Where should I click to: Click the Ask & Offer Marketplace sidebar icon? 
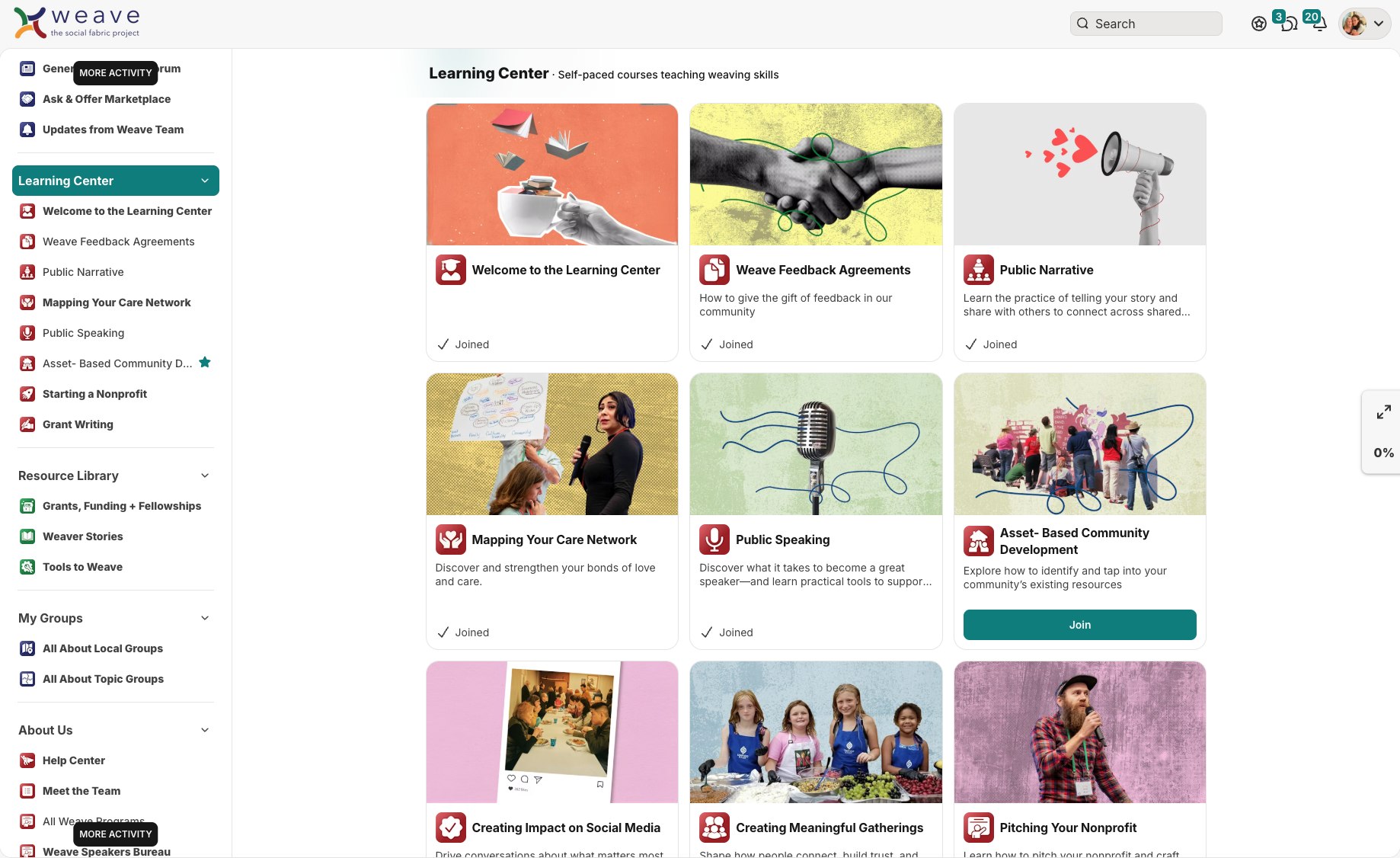[x=27, y=99]
